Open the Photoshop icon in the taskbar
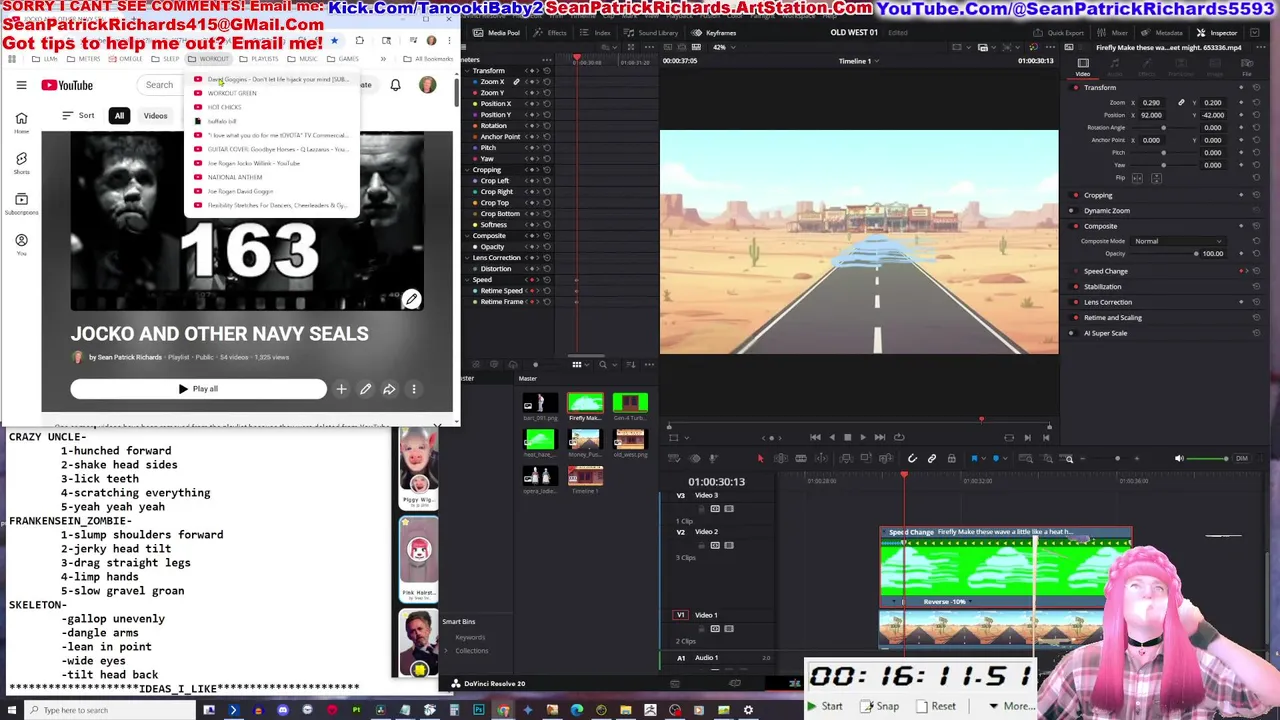 click(x=479, y=710)
